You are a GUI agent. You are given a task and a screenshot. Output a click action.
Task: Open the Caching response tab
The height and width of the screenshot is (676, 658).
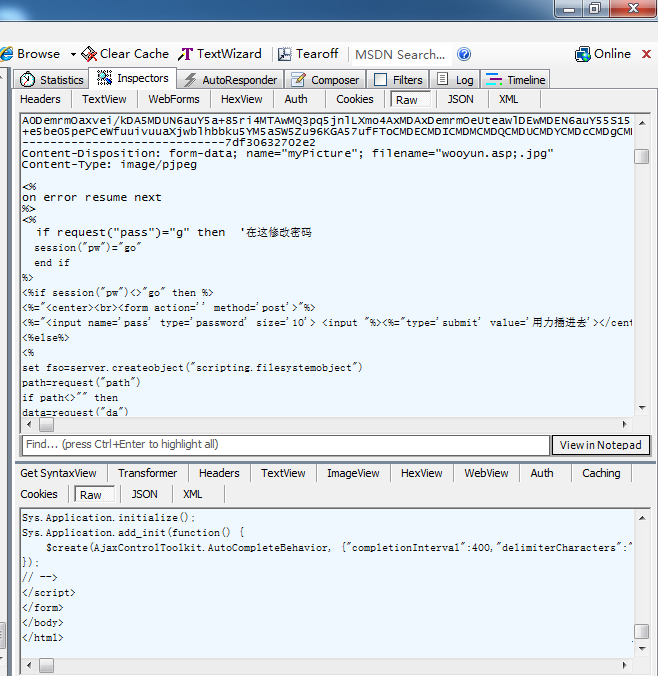[601, 473]
